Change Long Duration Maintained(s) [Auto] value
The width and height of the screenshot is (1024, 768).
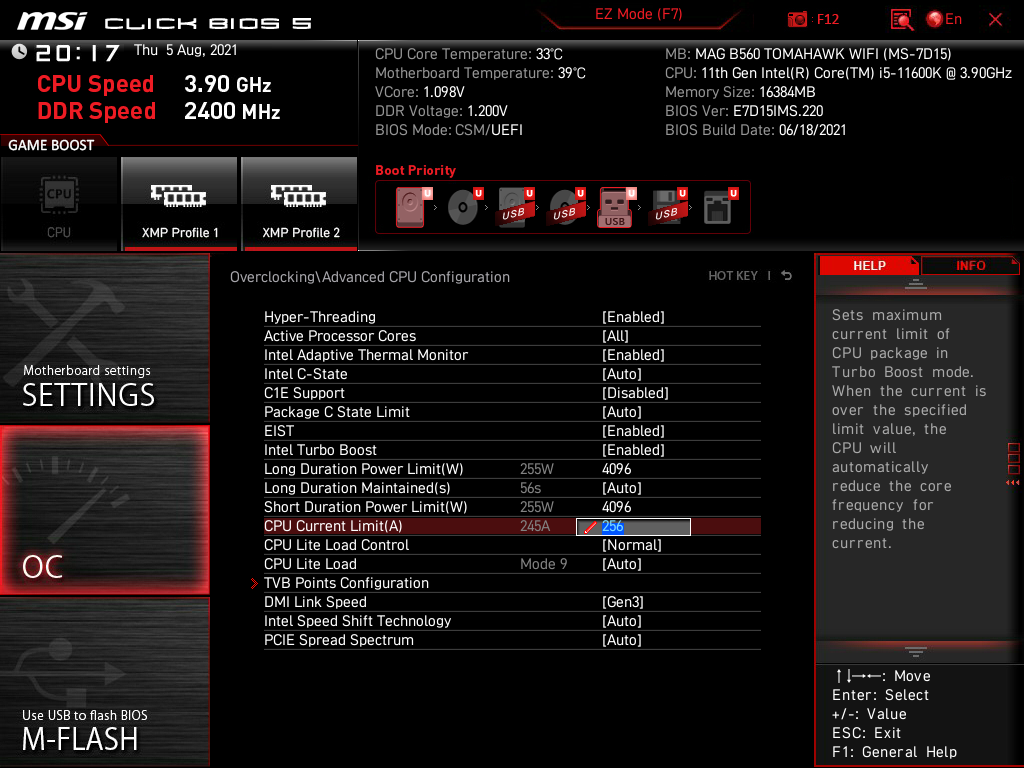pos(621,488)
